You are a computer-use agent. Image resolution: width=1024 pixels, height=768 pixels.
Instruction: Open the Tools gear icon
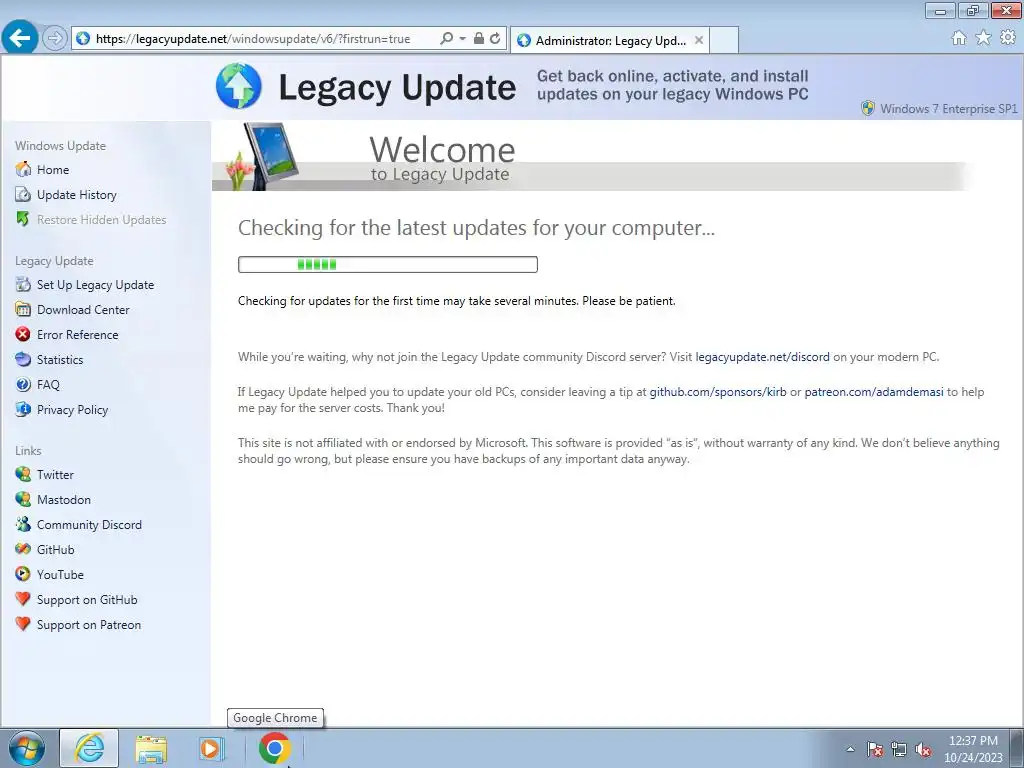coord(1008,38)
